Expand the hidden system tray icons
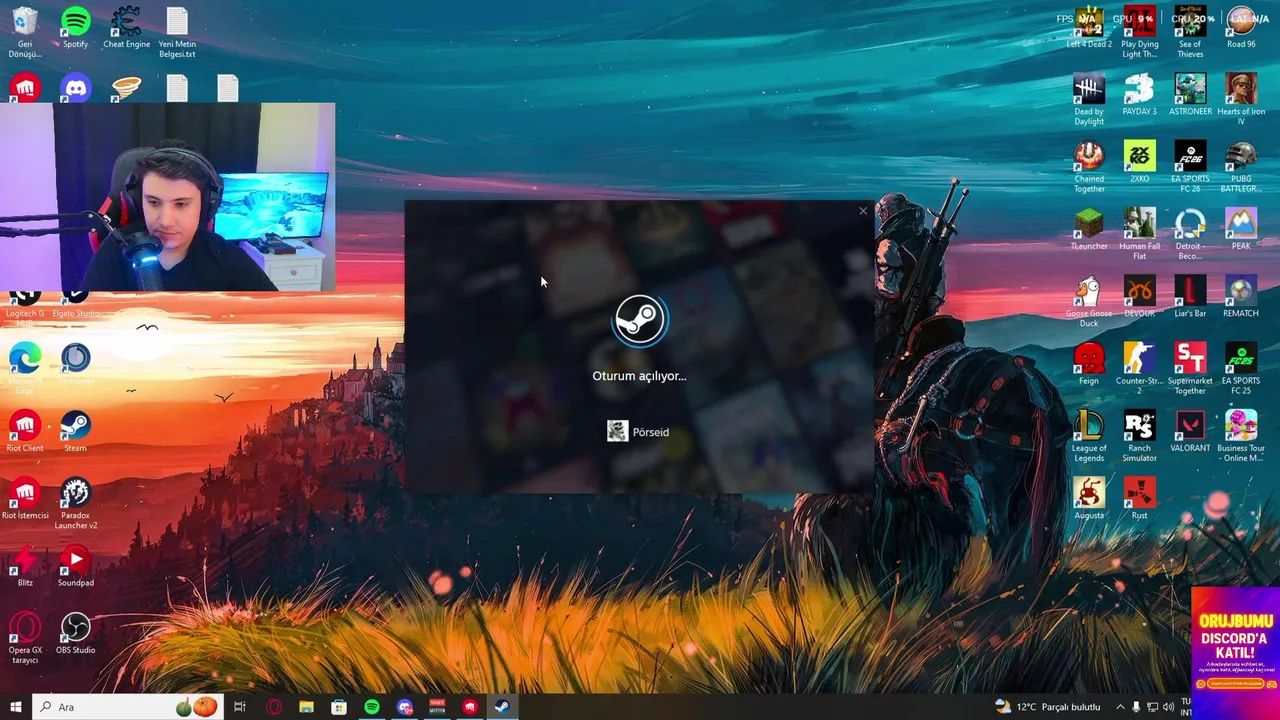This screenshot has width=1280, height=720. 1120,707
